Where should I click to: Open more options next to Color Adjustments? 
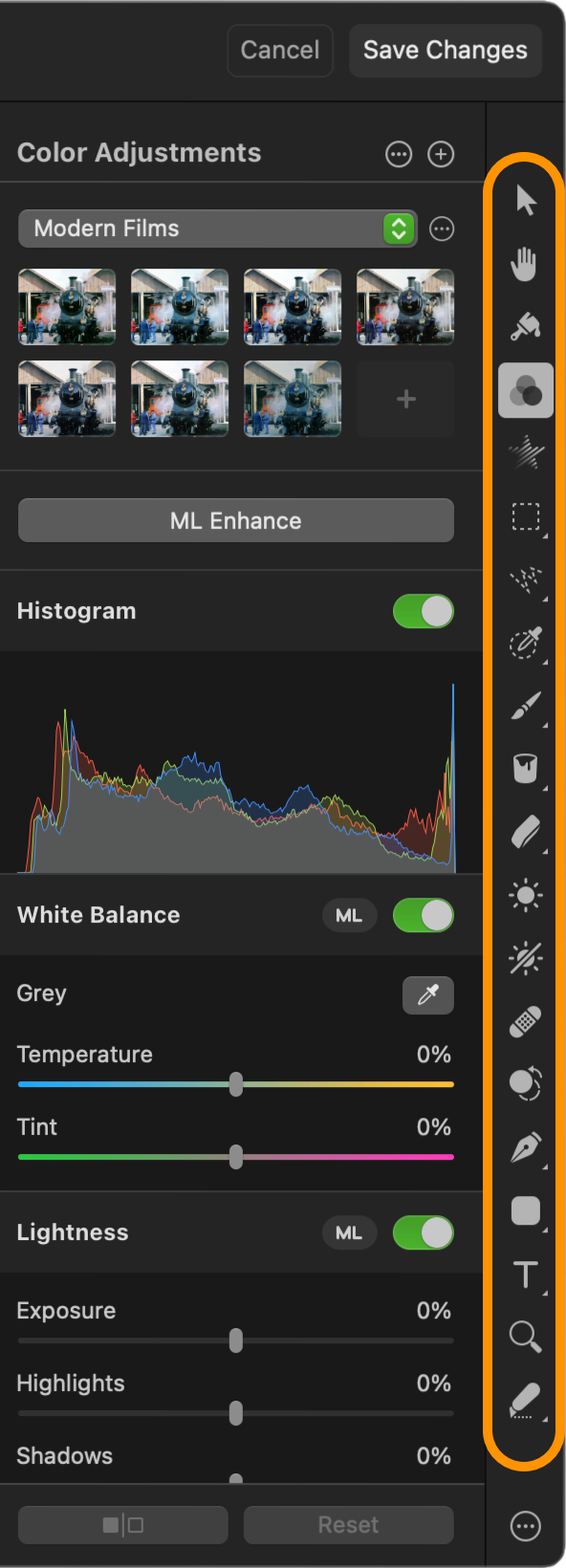pyautogui.click(x=399, y=154)
